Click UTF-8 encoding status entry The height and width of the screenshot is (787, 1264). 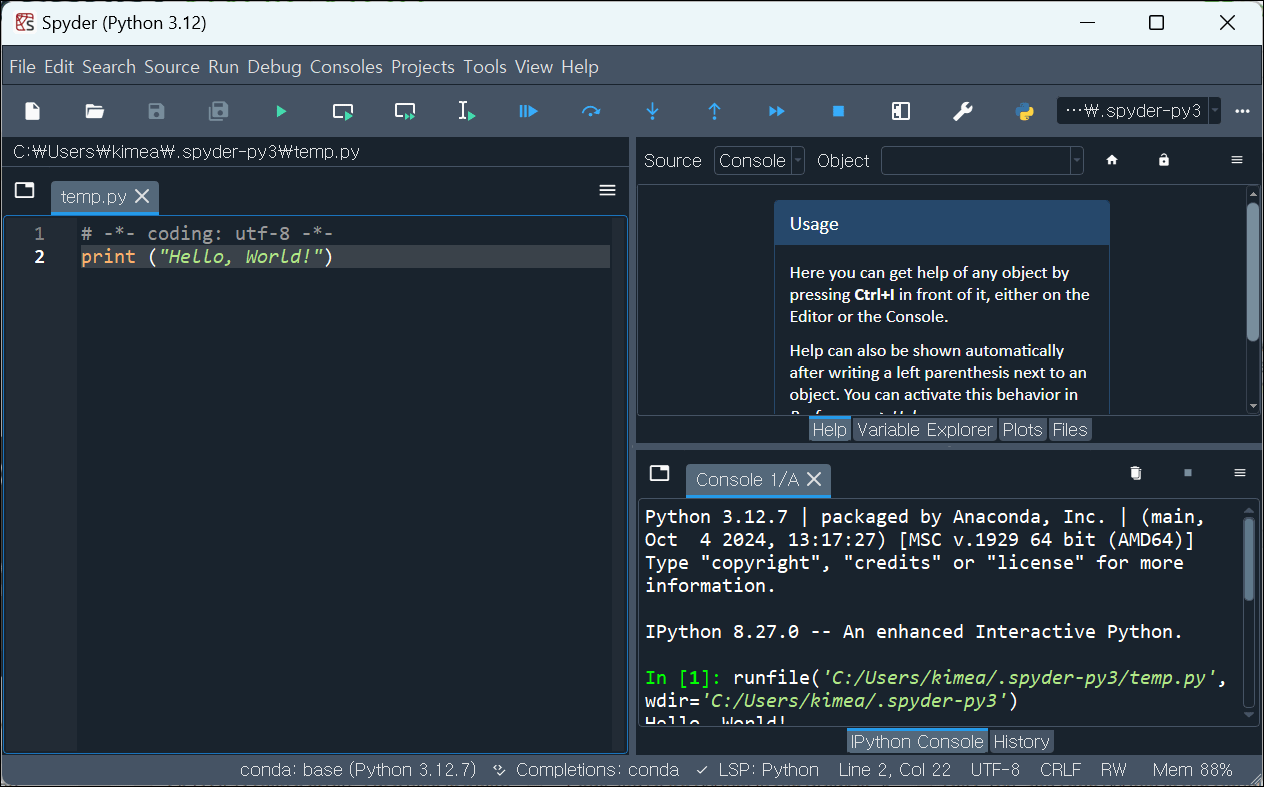995,770
